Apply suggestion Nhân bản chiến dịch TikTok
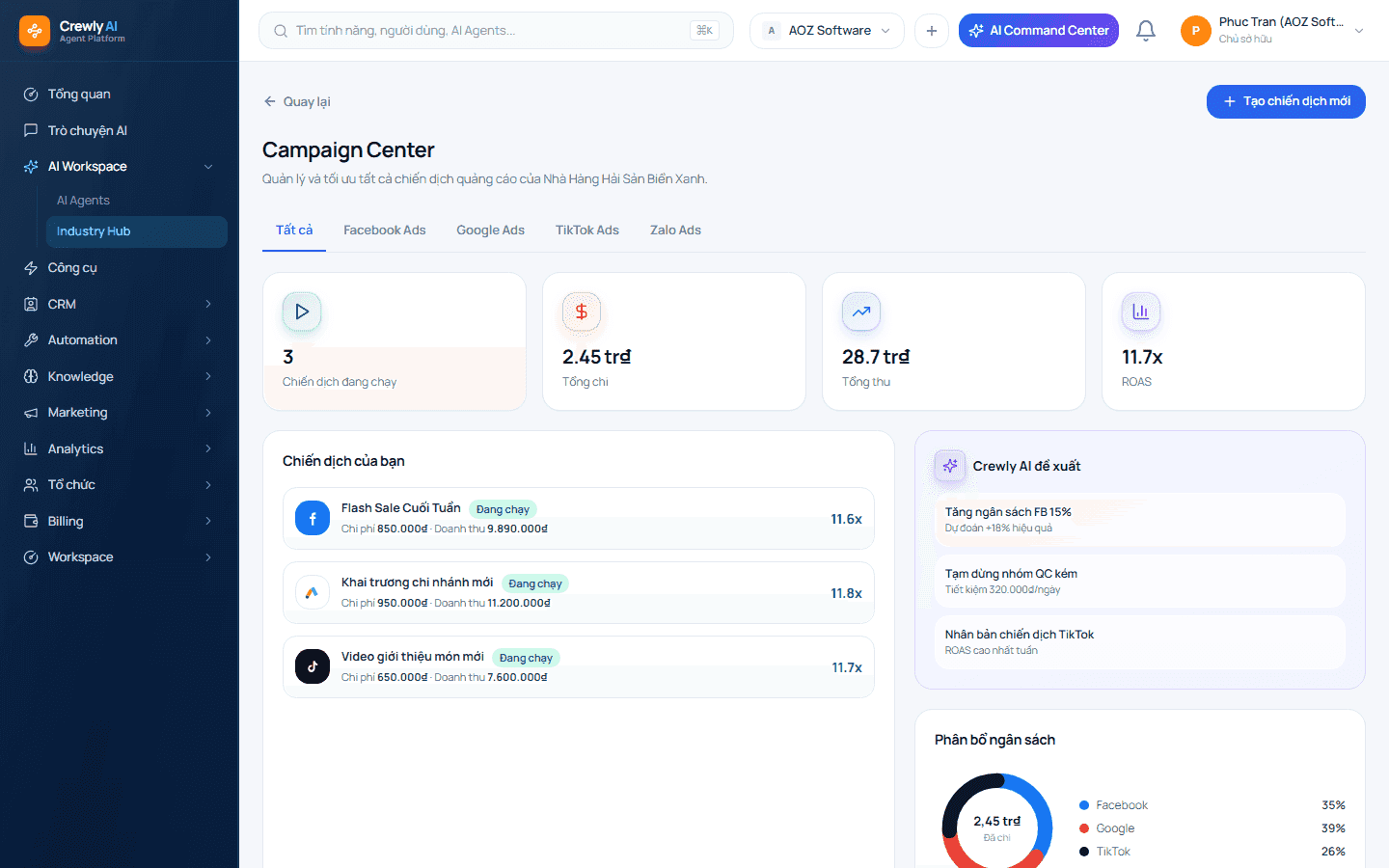The width and height of the screenshot is (1389, 868). [x=1140, y=642]
